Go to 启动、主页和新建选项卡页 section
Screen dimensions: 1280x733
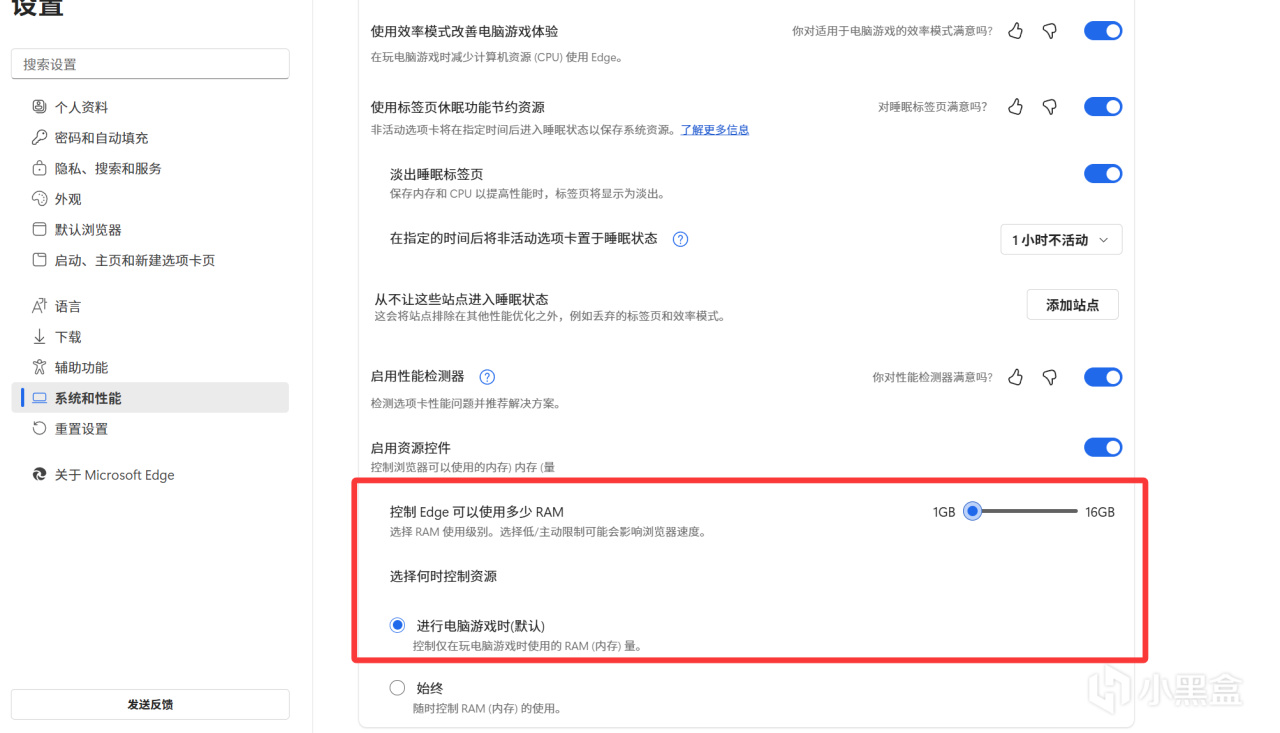tap(134, 260)
